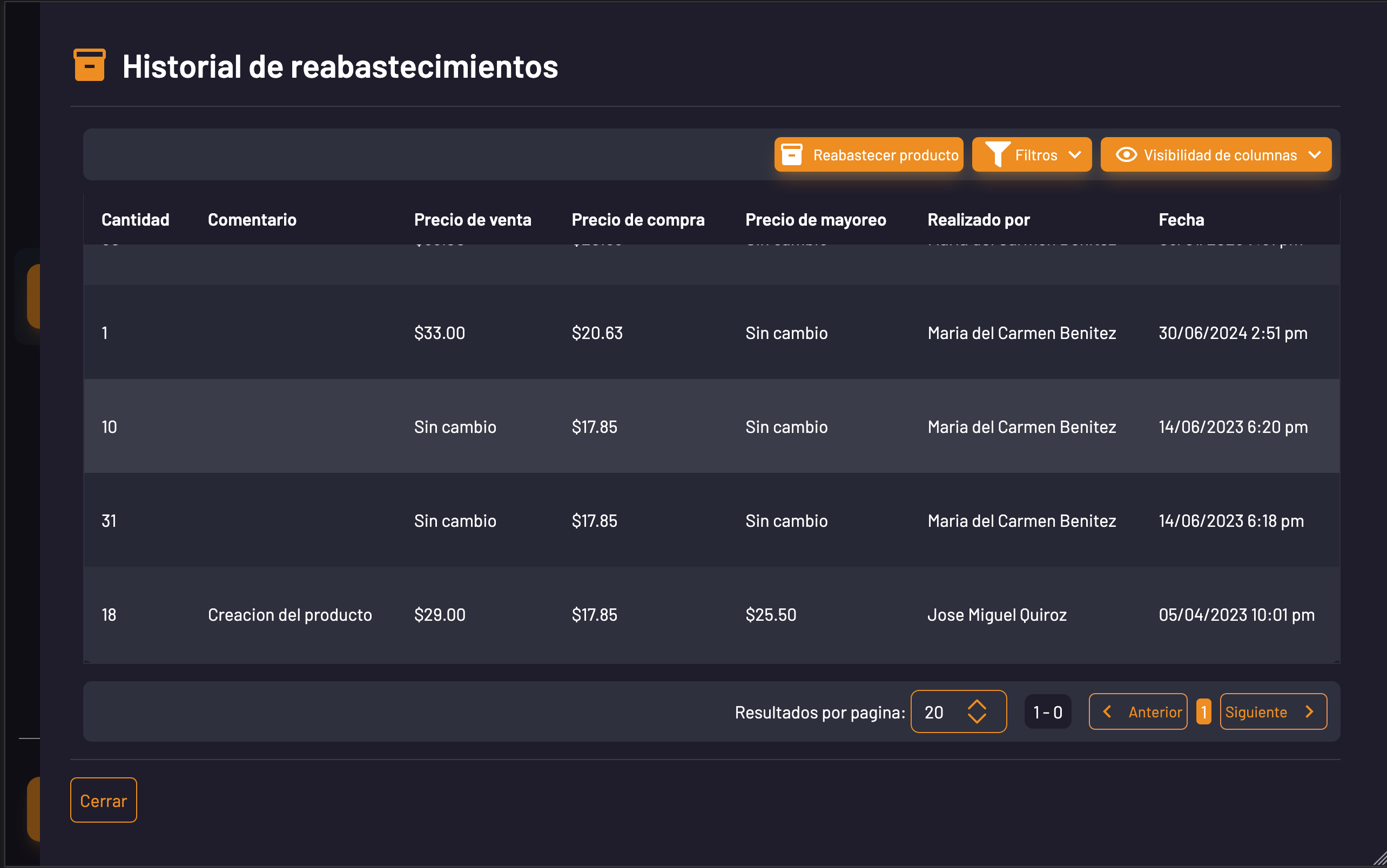The width and height of the screenshot is (1387, 868).
Task: Click the Fecha column header
Action: 1181,219
